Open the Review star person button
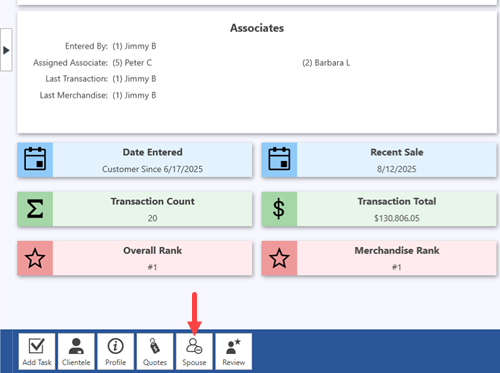This screenshot has width=500, height=373. coord(233,351)
